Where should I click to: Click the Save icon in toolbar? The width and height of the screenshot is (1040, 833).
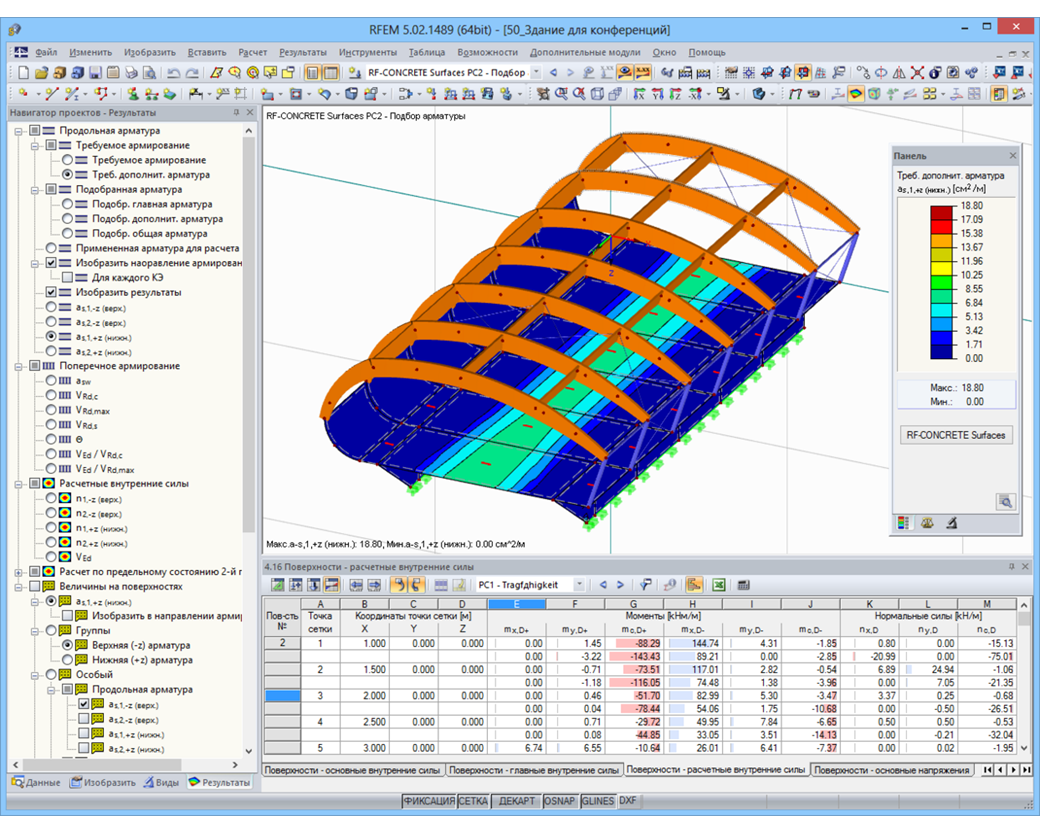coord(95,72)
